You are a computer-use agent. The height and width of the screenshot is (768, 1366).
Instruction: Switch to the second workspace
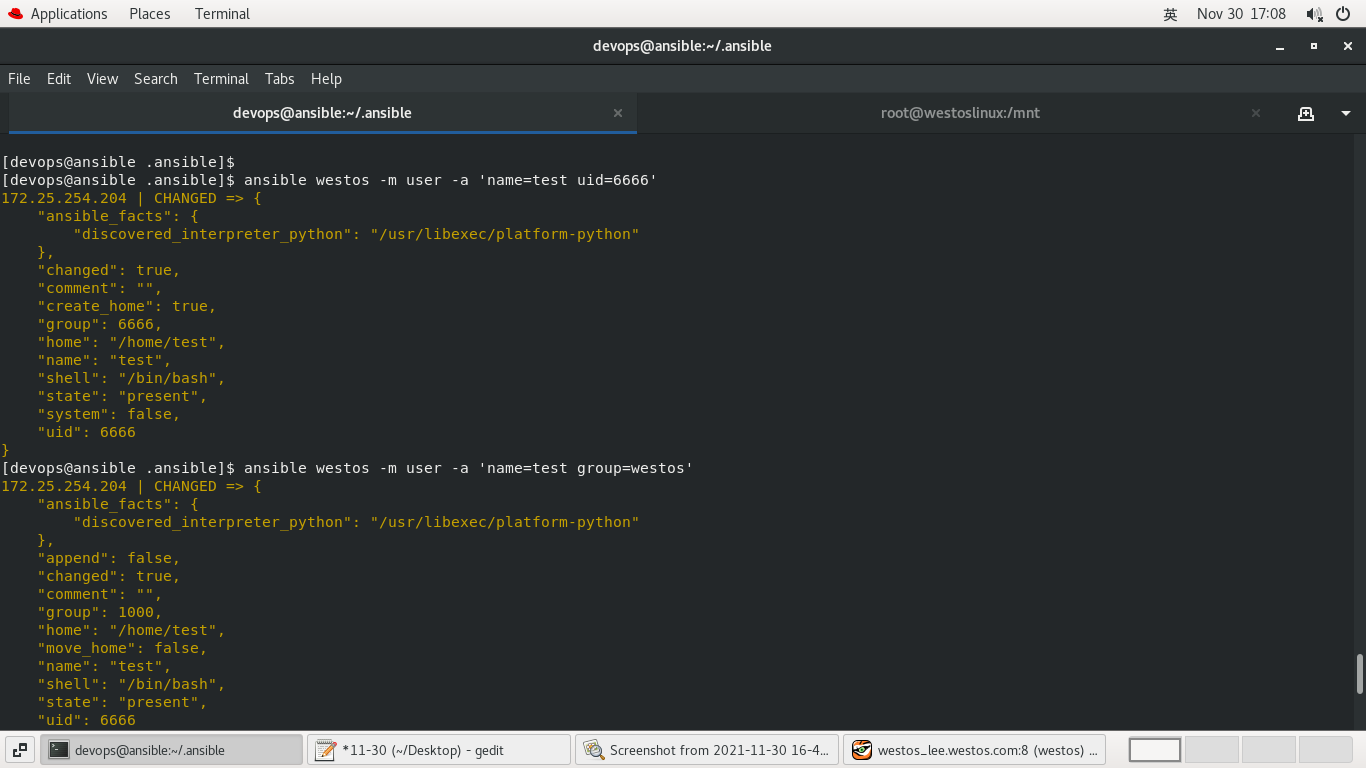1212,750
